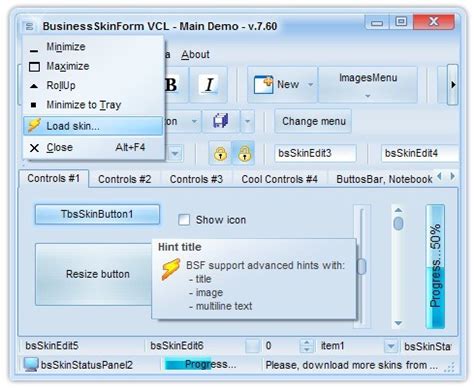Image resolution: width=474 pixels, height=389 pixels.
Task: Select Load skin... menu entry
Action: click(x=93, y=126)
